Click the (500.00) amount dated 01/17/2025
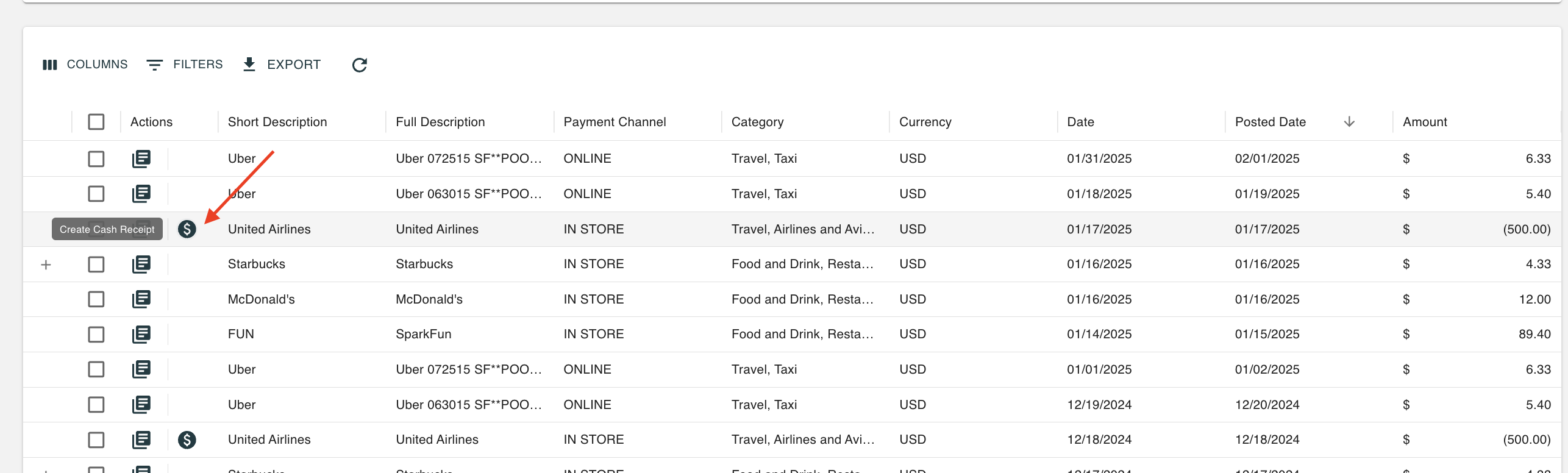This screenshot has width=1568, height=473. tap(1527, 229)
